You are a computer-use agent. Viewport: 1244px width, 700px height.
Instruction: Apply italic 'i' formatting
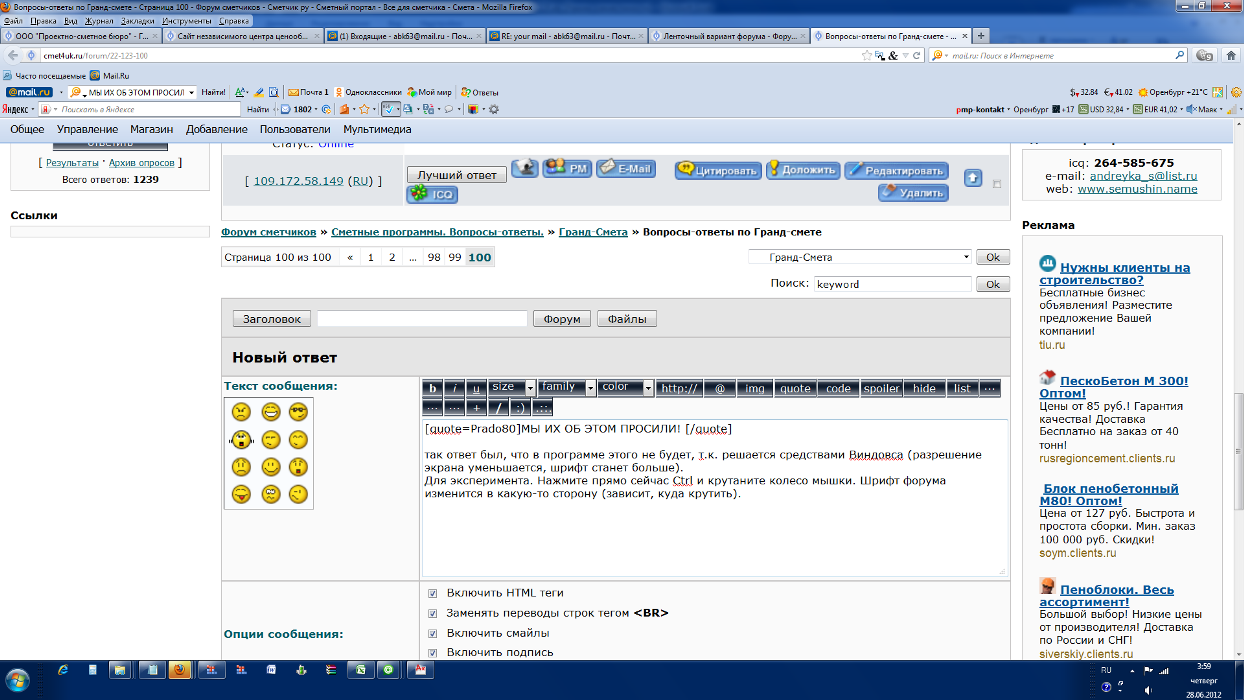[455, 388]
